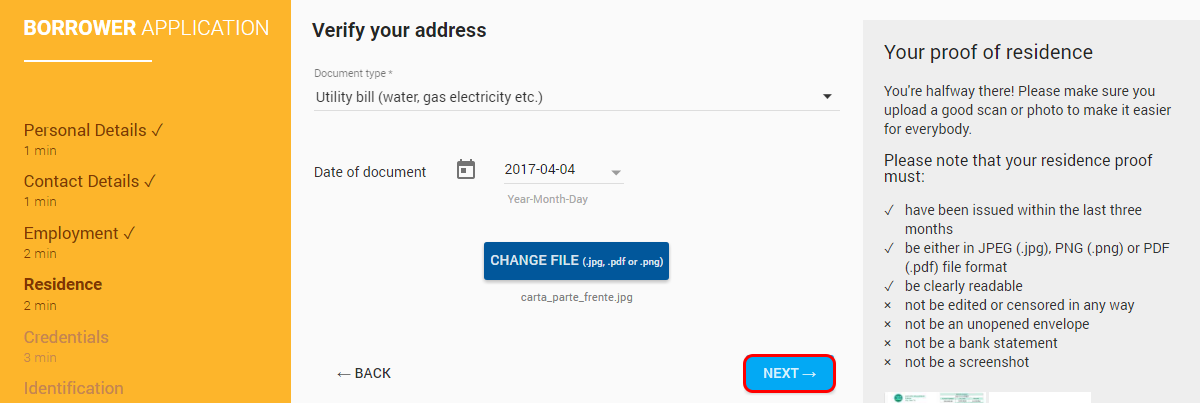Click checkmark beside 'be clearly readable'
1200x403 pixels.
[888, 287]
